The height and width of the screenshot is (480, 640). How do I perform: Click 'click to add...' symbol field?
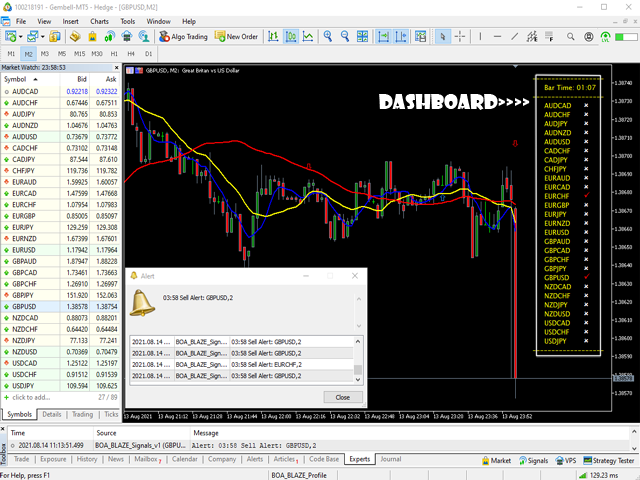point(31,397)
